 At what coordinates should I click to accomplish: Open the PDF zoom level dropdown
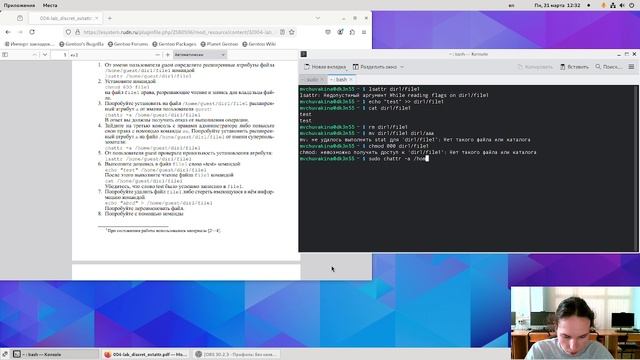[200, 55]
